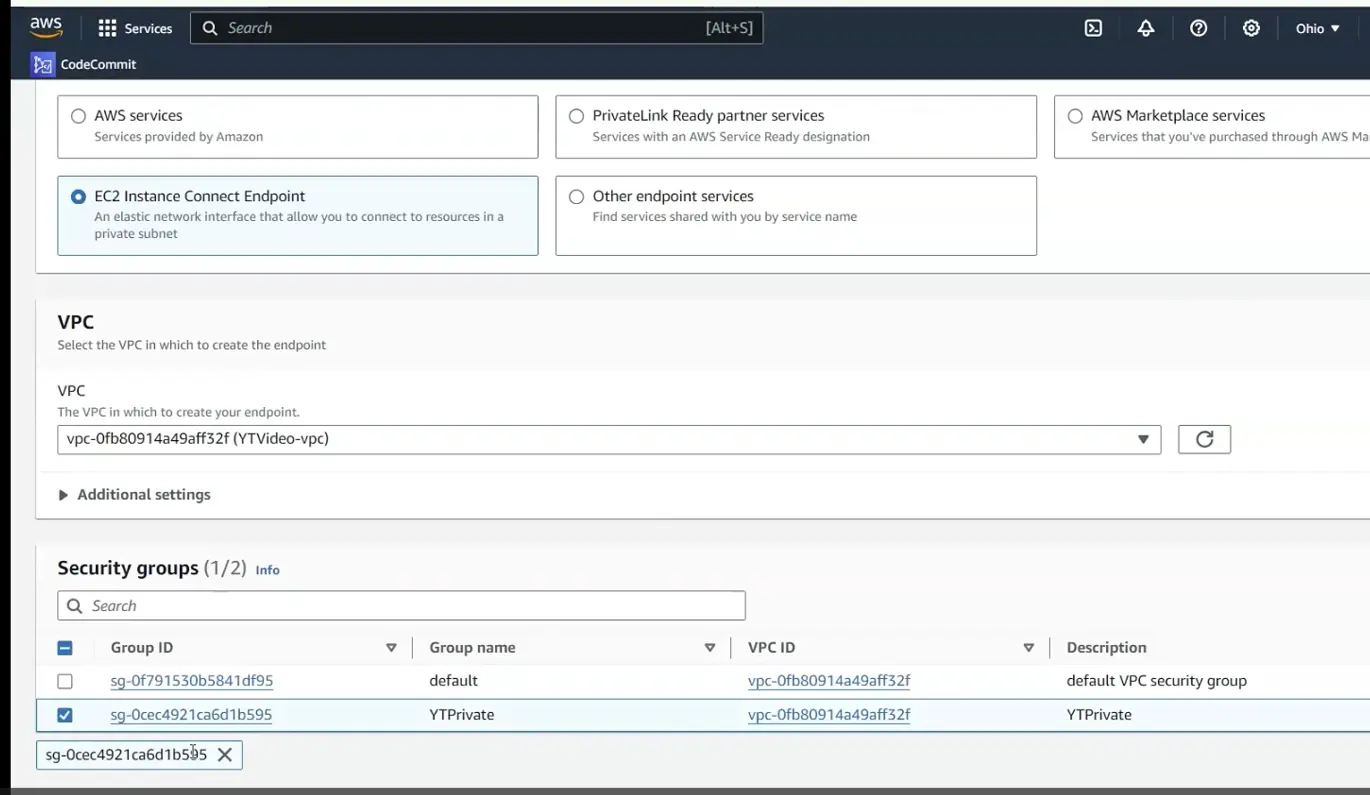
Task: Open the account settings gear icon
Action: pyautogui.click(x=1251, y=28)
